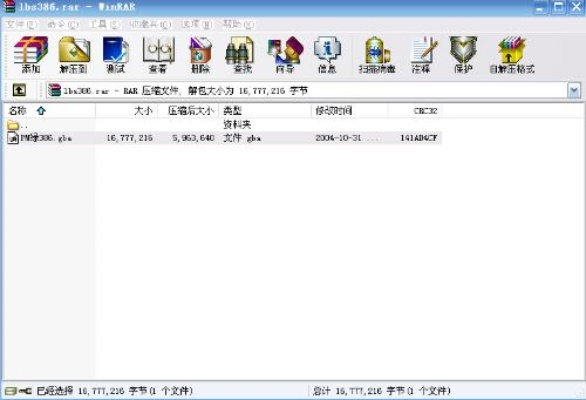Click the 16,777,216 size cell in the file row

pyautogui.click(x=130, y=138)
